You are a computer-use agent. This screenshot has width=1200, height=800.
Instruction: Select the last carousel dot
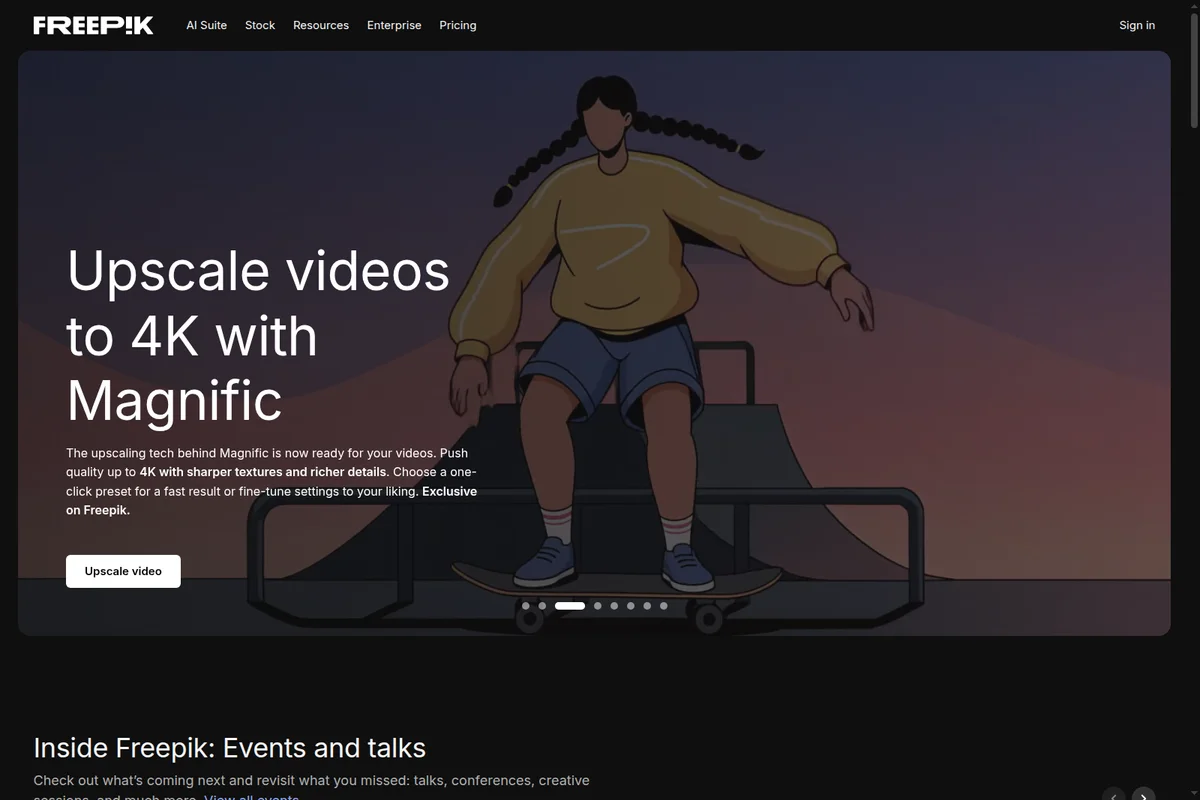tap(663, 605)
